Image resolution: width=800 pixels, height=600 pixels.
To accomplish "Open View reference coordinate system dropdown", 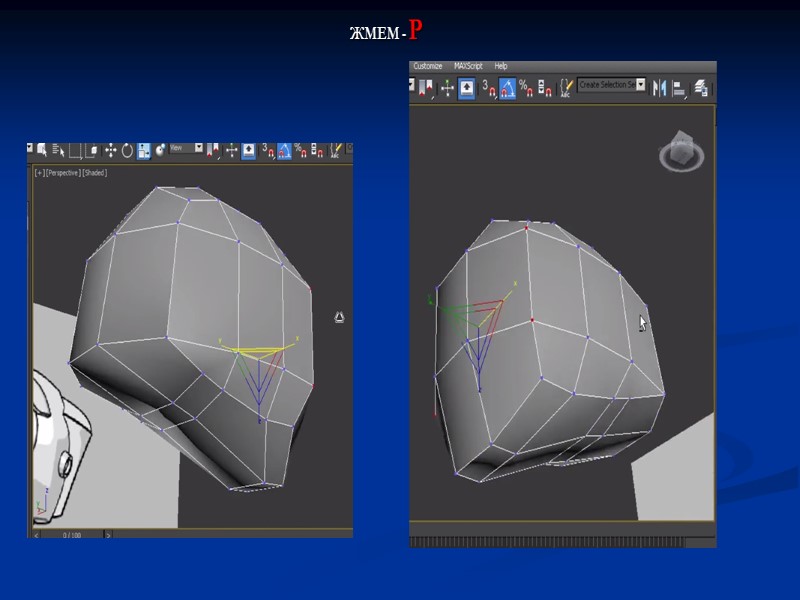I will [x=186, y=148].
